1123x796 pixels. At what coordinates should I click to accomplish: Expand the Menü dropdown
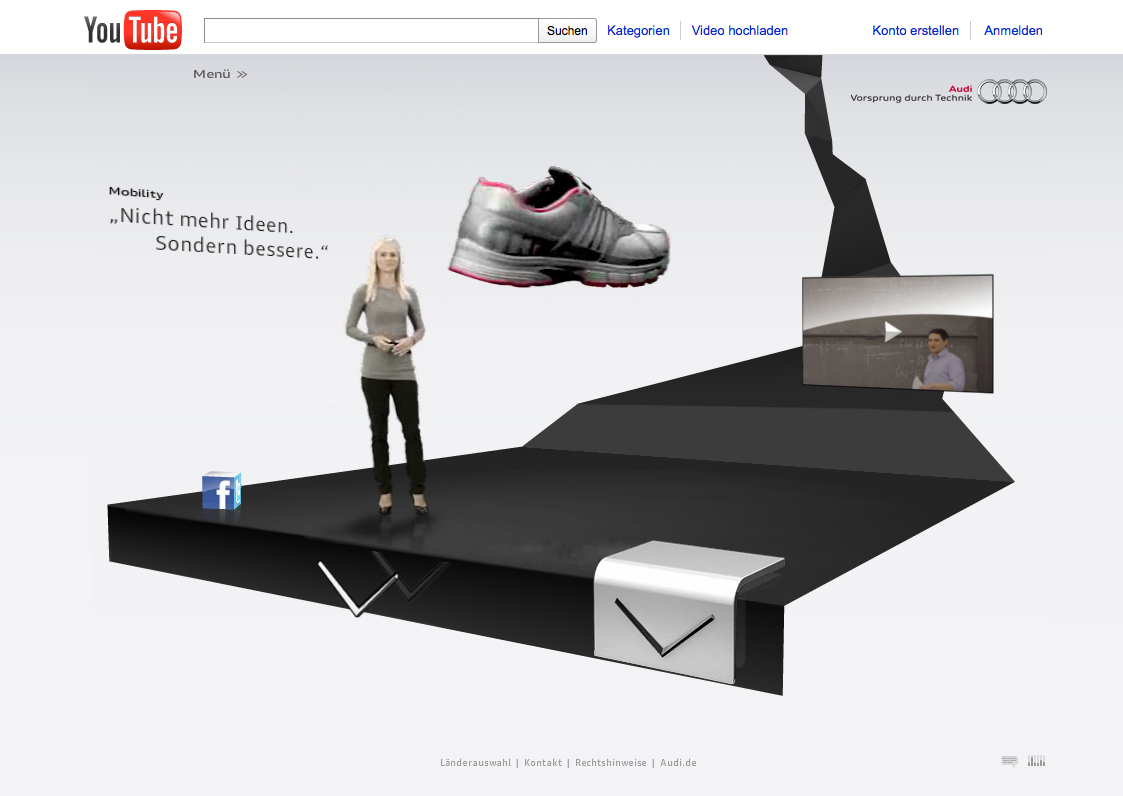click(x=220, y=74)
